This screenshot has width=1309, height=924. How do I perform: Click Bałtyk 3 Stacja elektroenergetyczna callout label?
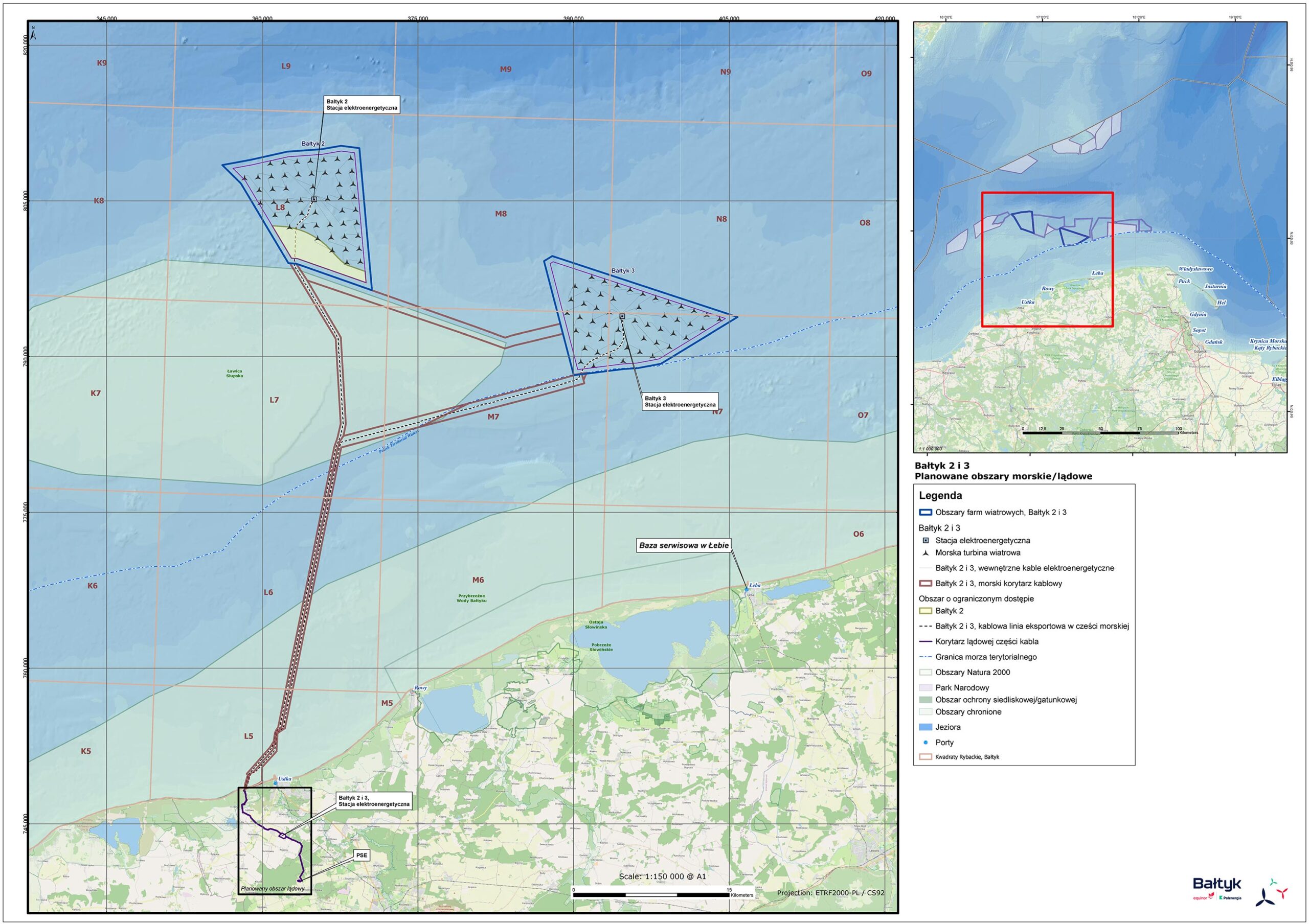pyautogui.click(x=680, y=402)
